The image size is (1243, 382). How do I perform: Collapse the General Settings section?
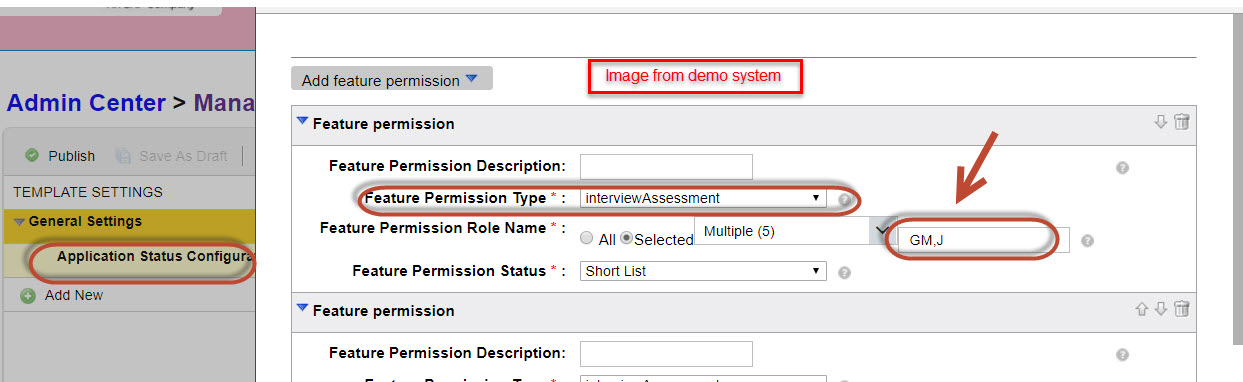(19, 222)
